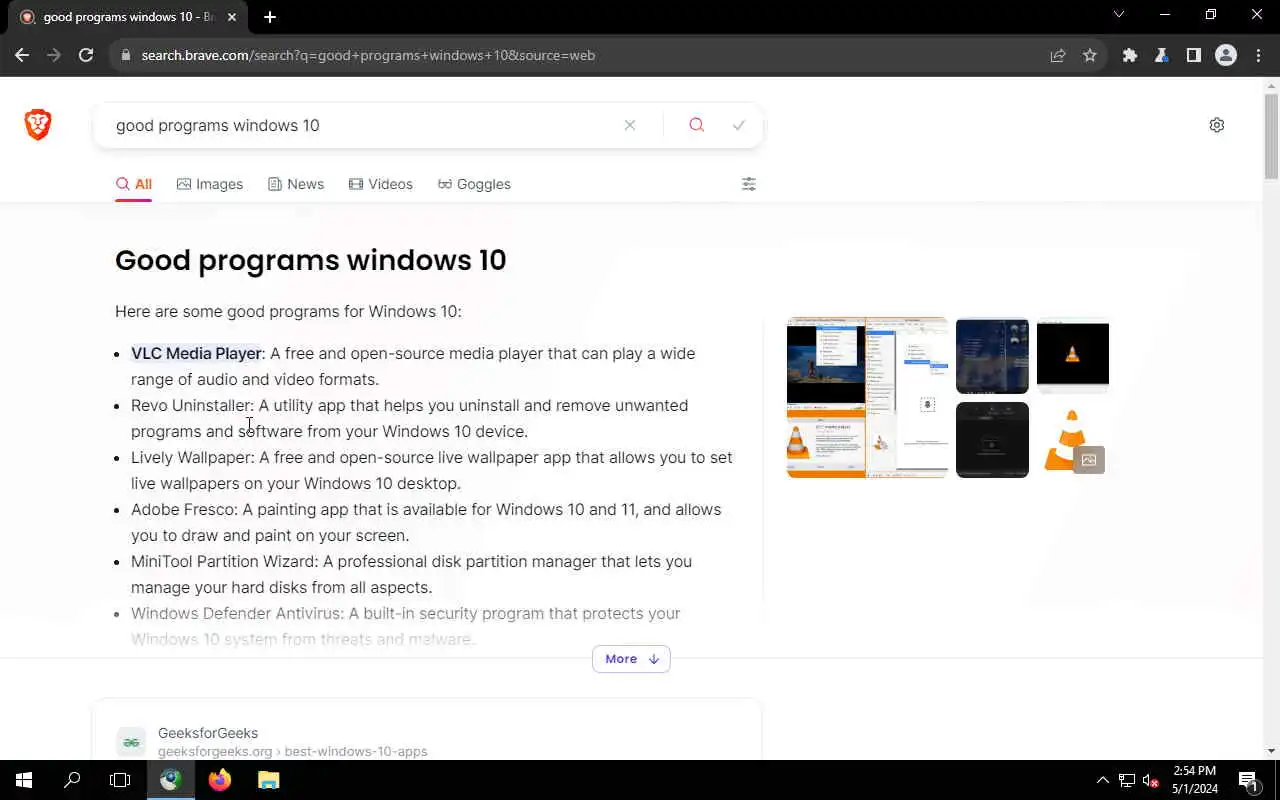Show hidden system tray icons

(1103, 780)
